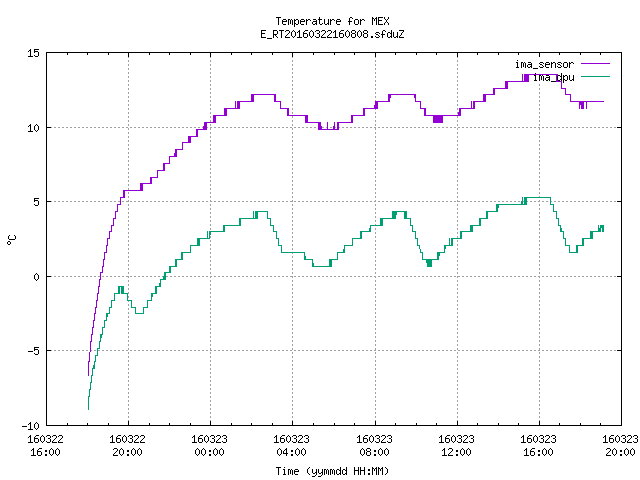Image resolution: width=640 pixels, height=480 pixels.
Task: Click the chart title 'Temperature for MEX'
Action: click(332, 21)
